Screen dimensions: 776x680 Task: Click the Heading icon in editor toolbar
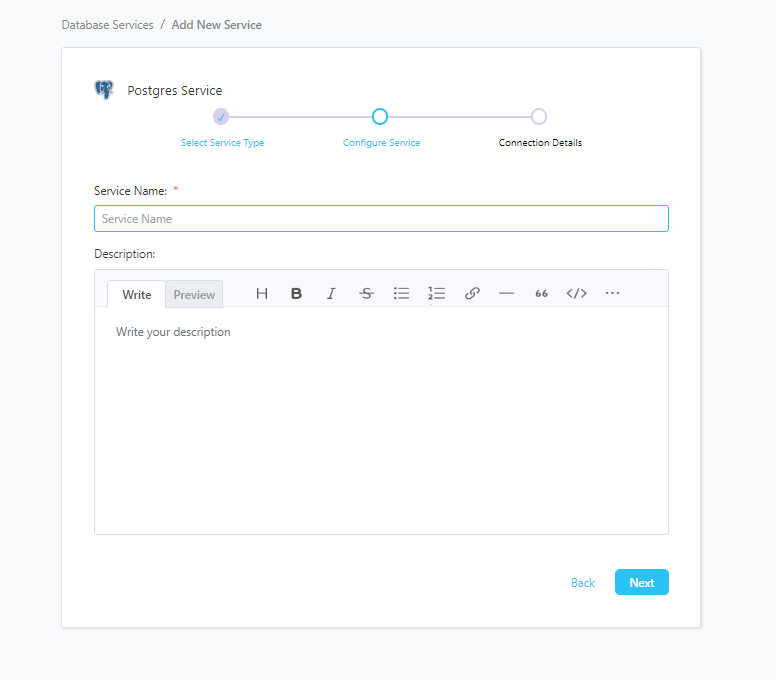coord(262,293)
